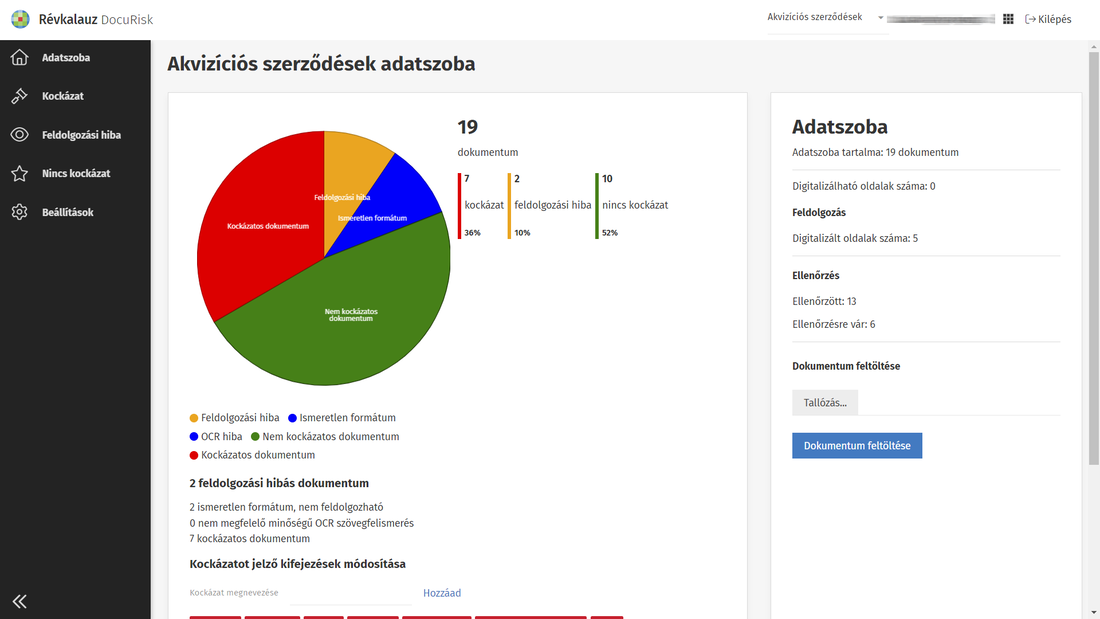This screenshot has height=619, width=1100.
Task: Click the Kockázat gavel icon
Action: 19,96
